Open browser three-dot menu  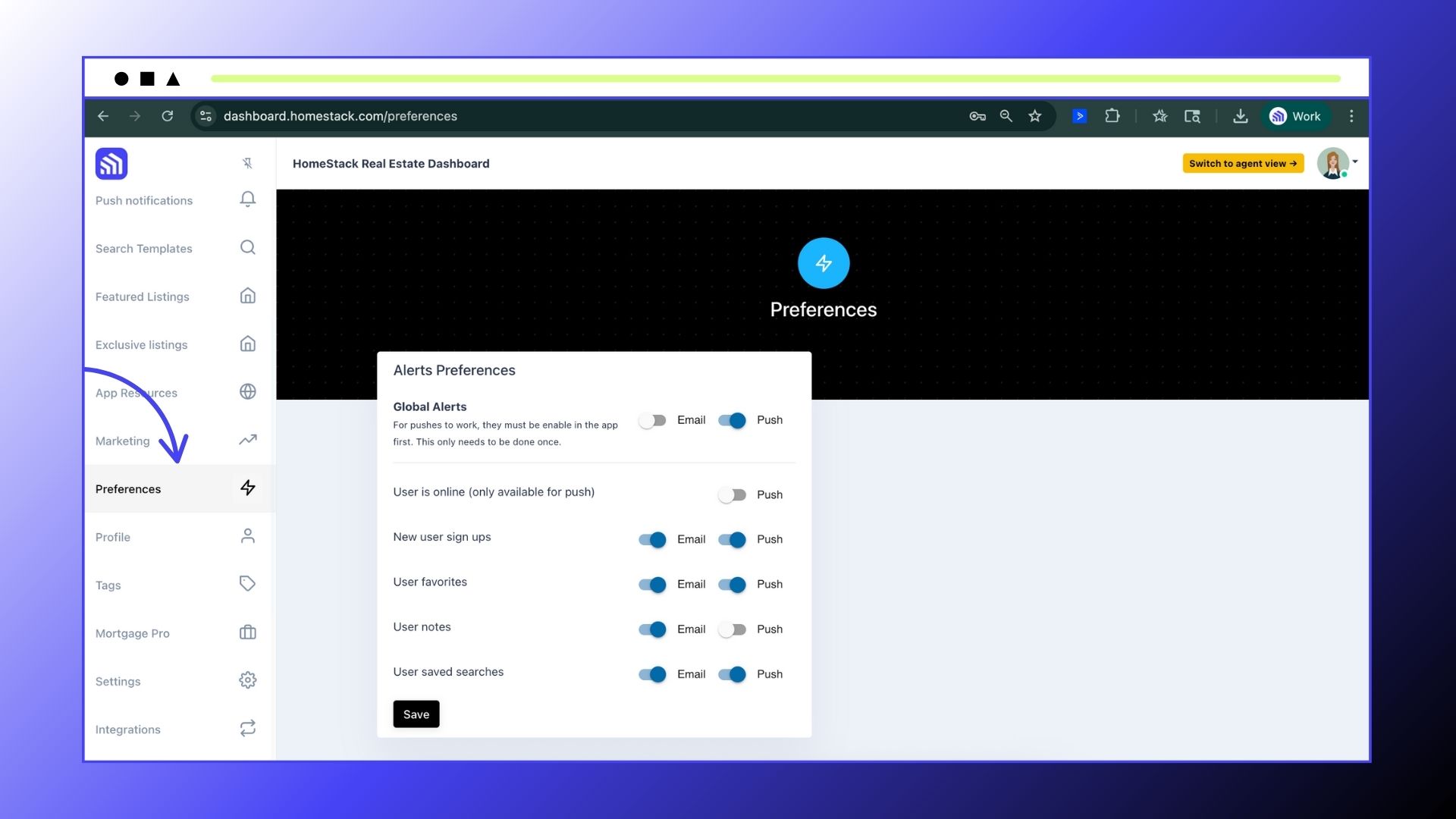pos(1351,116)
